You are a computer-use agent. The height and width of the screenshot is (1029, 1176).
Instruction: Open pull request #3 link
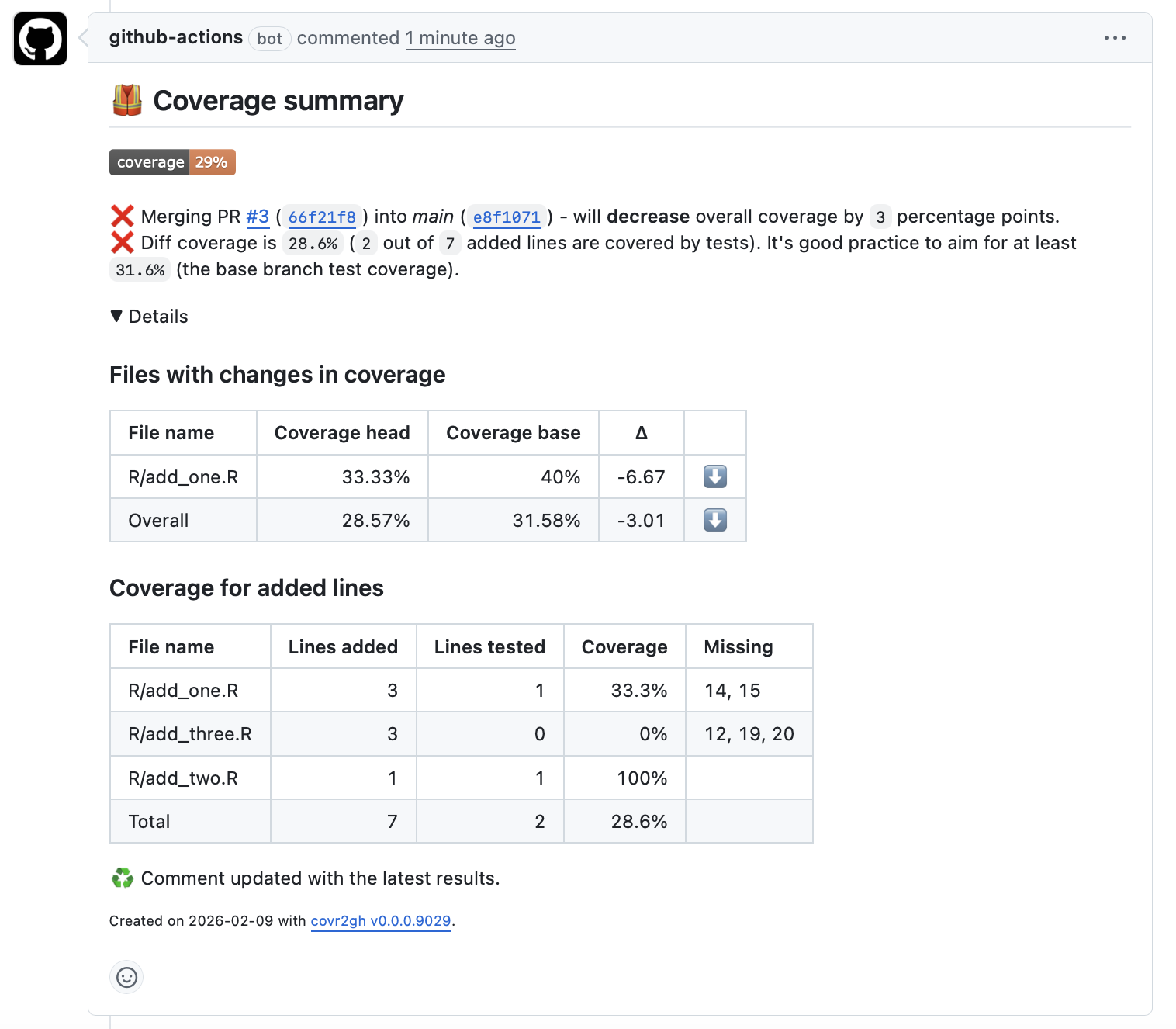[257, 217]
